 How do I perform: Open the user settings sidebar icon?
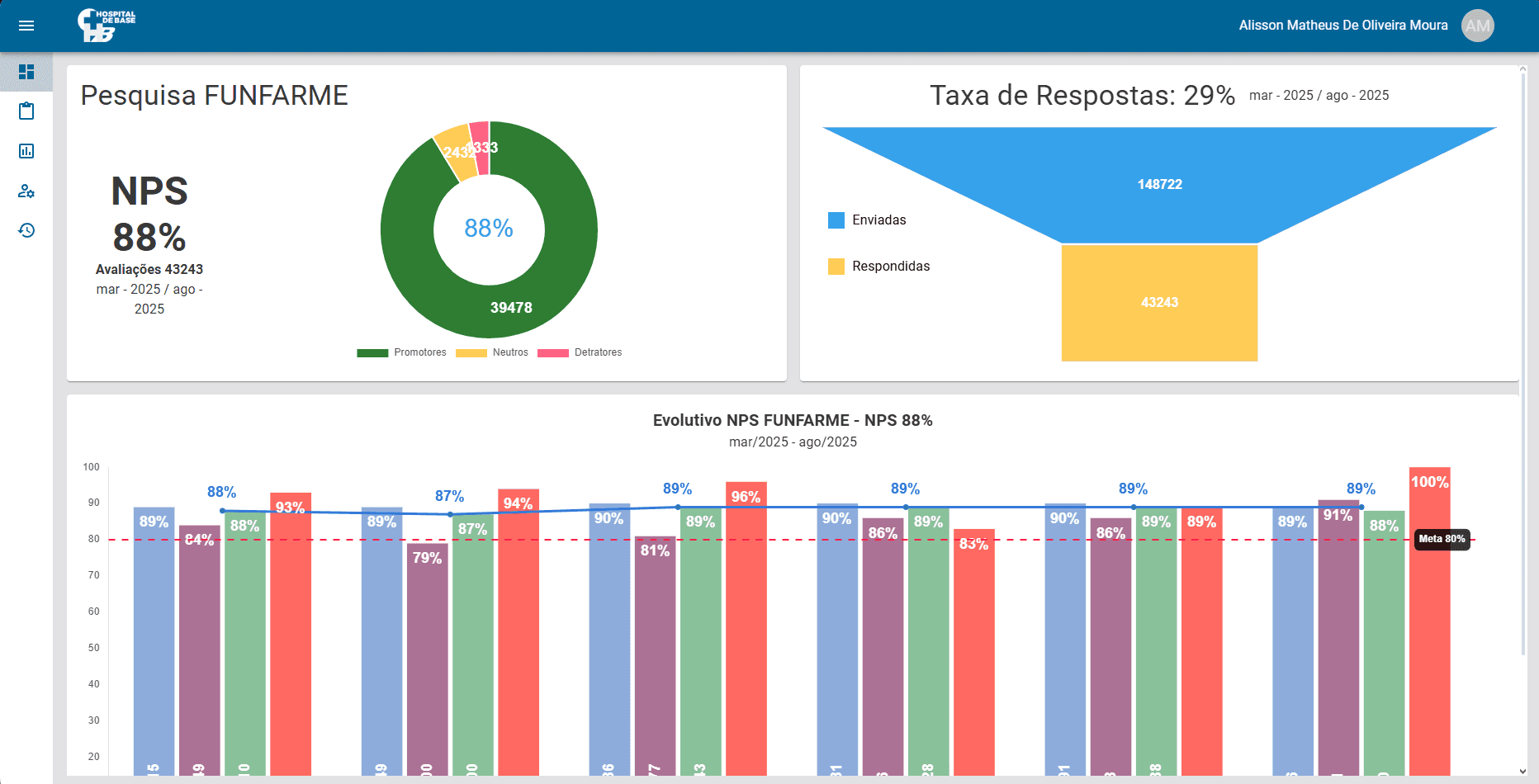coord(26,191)
